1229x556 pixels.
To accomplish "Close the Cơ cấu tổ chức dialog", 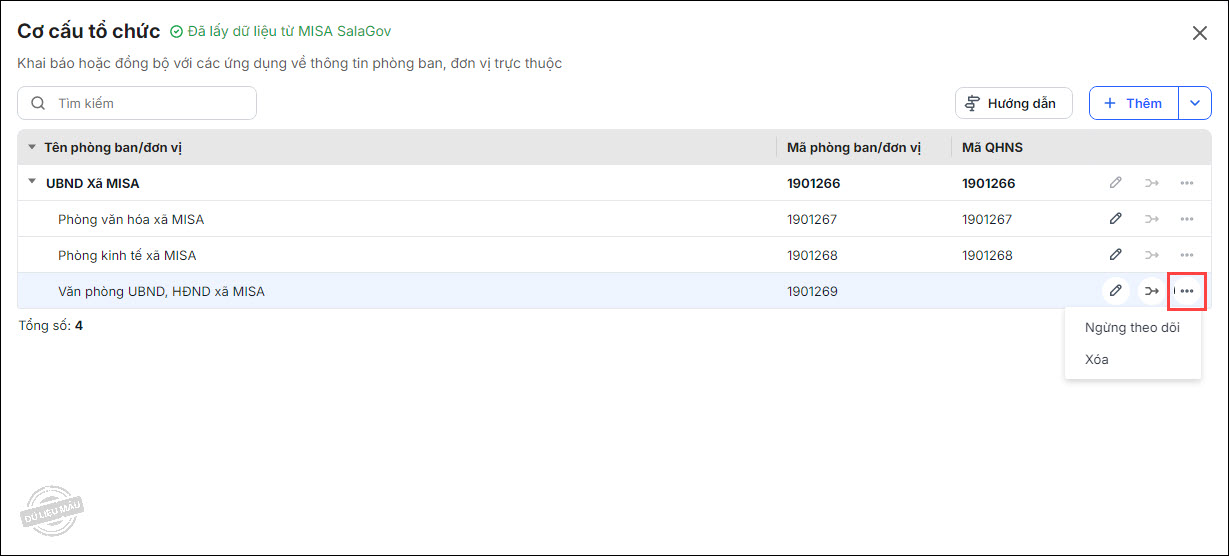I will (1200, 33).
